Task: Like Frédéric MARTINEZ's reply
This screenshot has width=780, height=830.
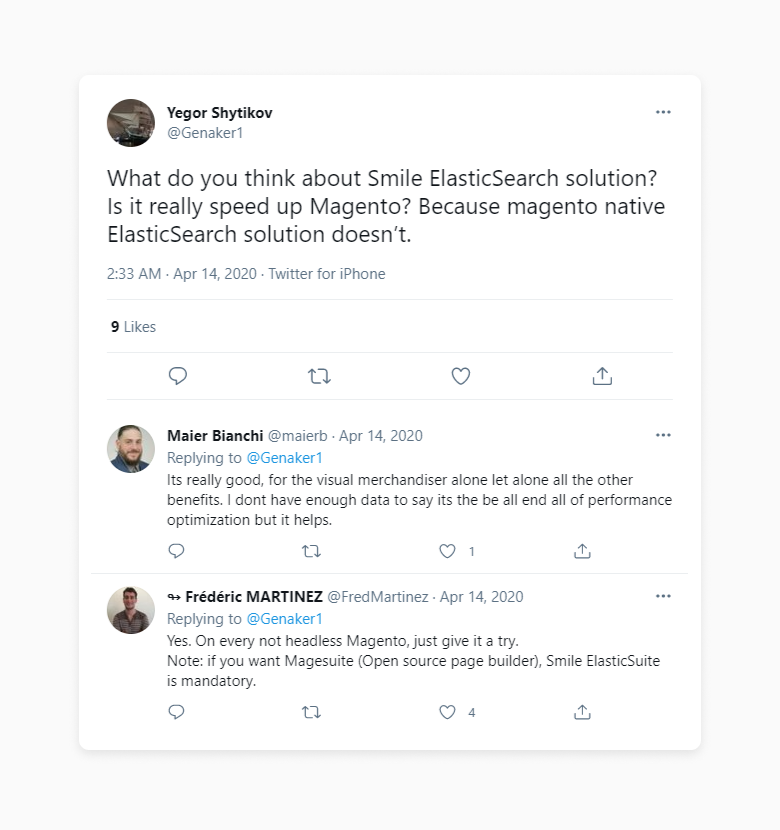Action: point(447,713)
